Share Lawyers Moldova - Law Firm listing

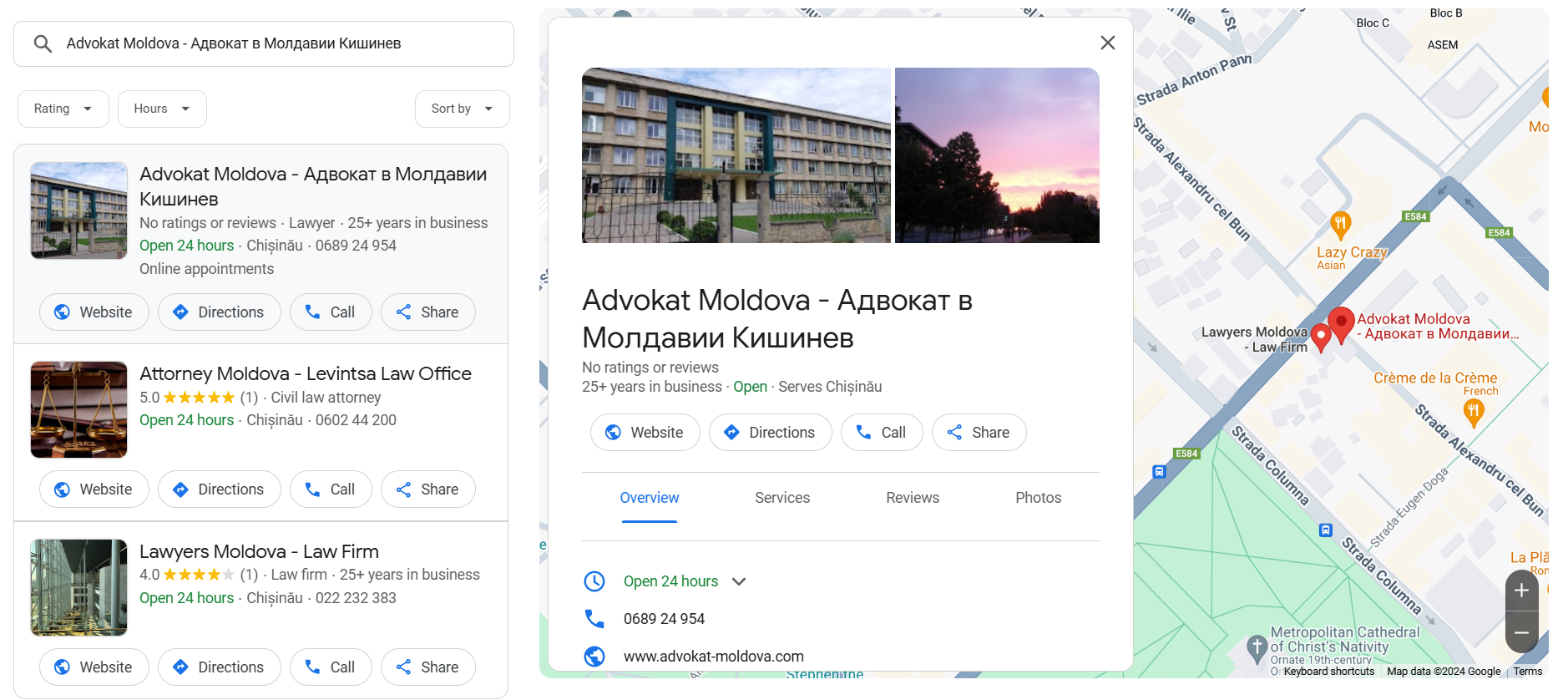(428, 667)
